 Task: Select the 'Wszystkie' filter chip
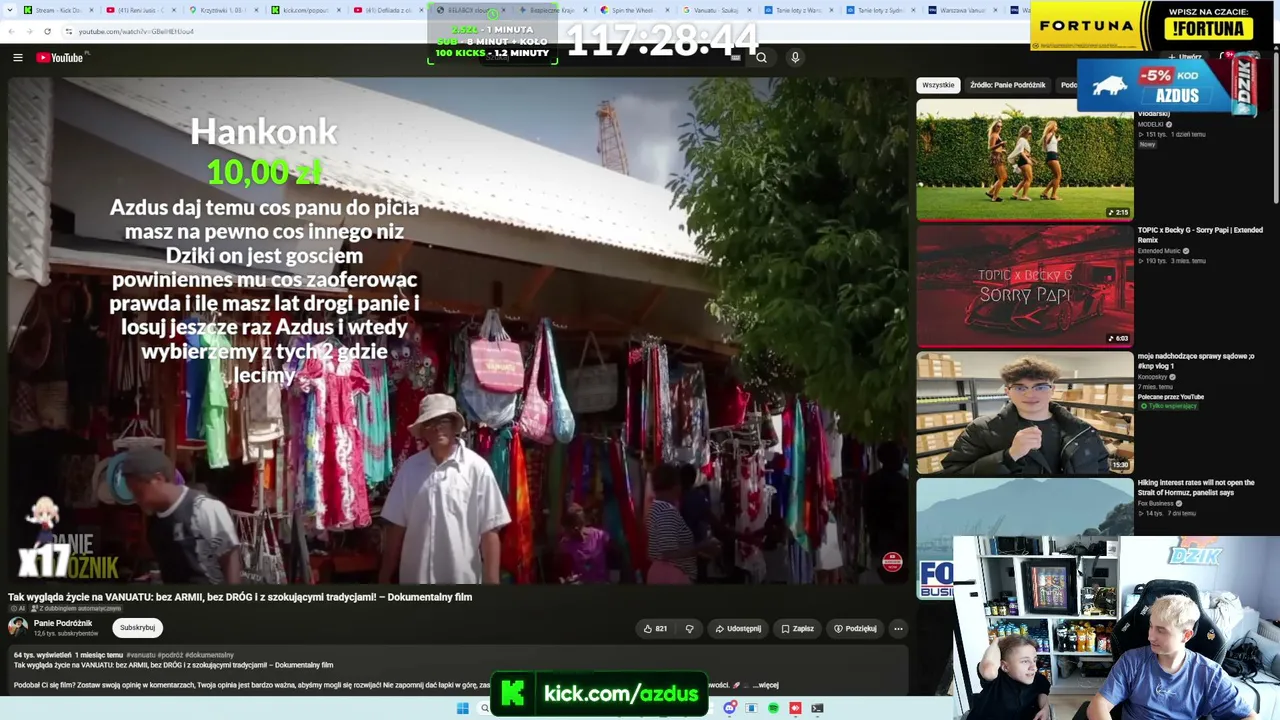pos(938,85)
